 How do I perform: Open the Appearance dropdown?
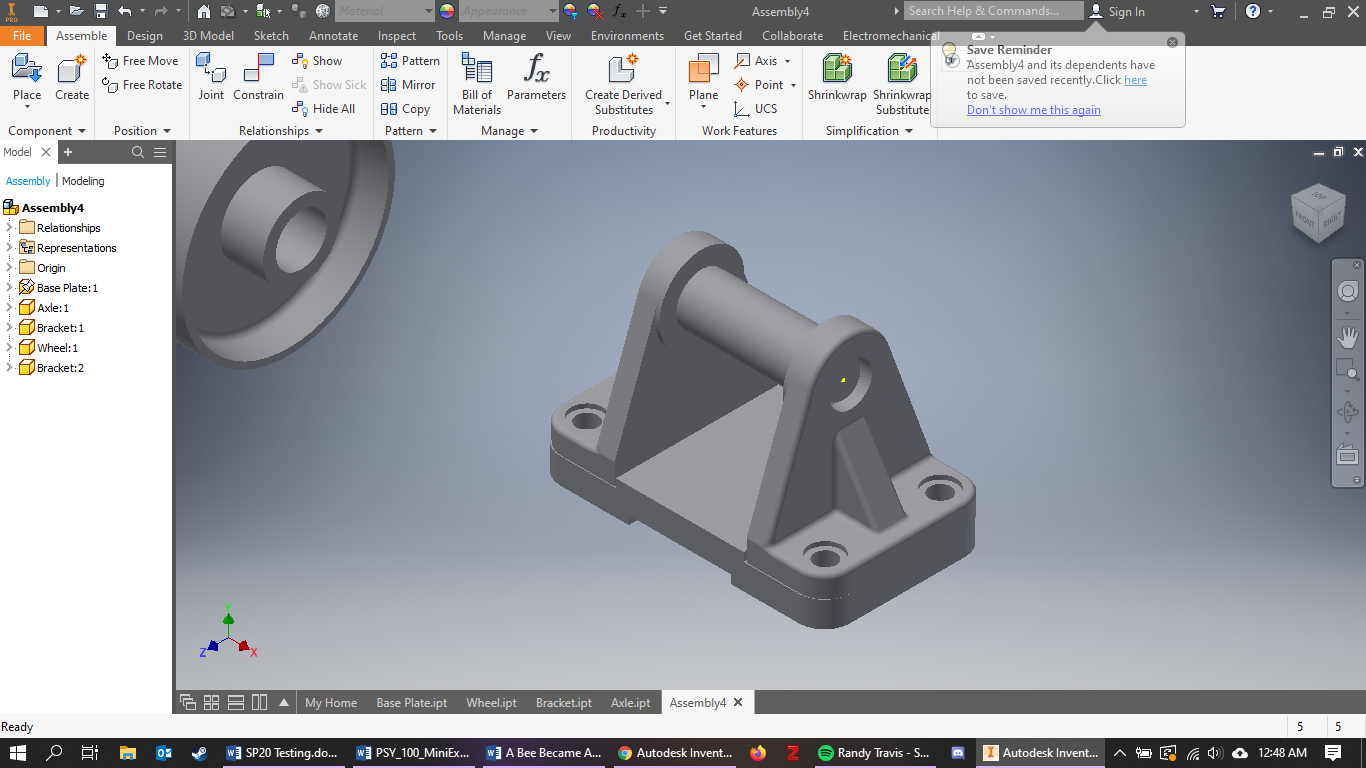pos(553,11)
